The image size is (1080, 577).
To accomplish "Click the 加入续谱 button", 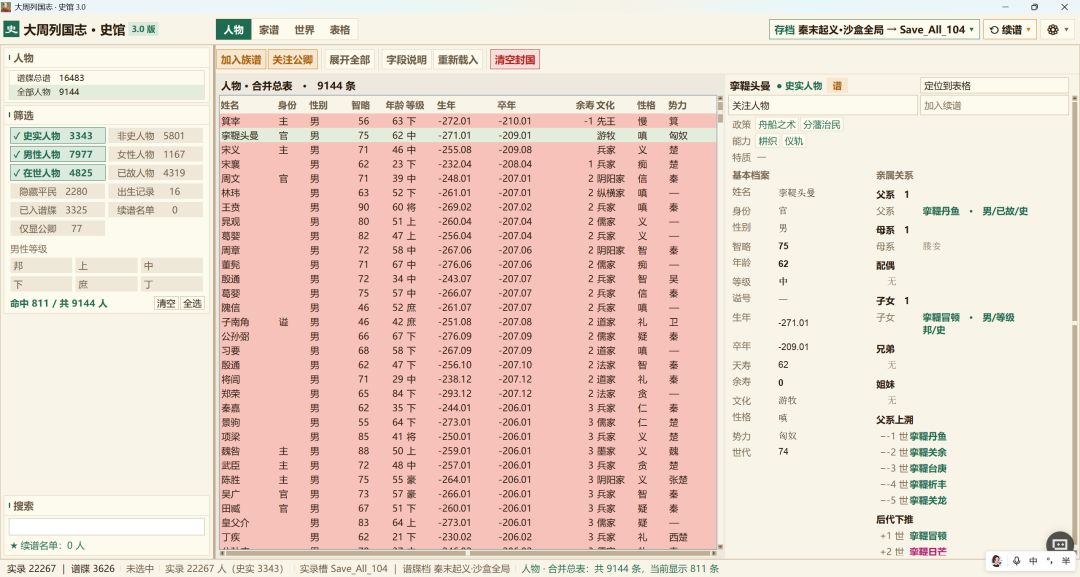I will click(994, 105).
